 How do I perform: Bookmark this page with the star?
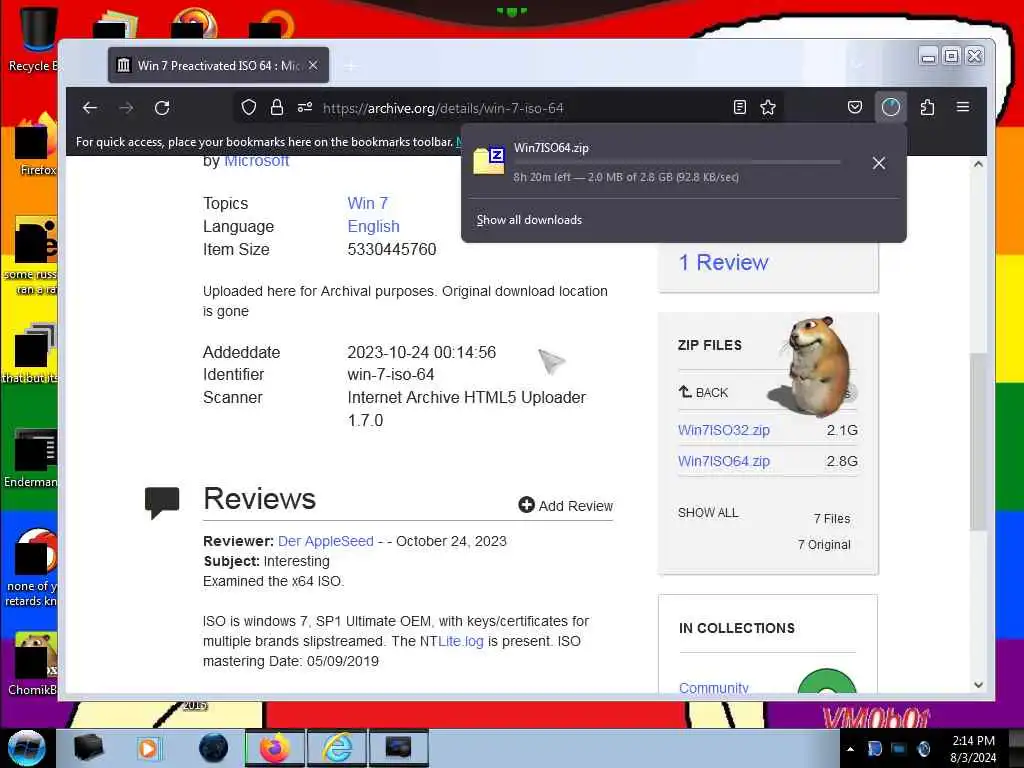(768, 108)
